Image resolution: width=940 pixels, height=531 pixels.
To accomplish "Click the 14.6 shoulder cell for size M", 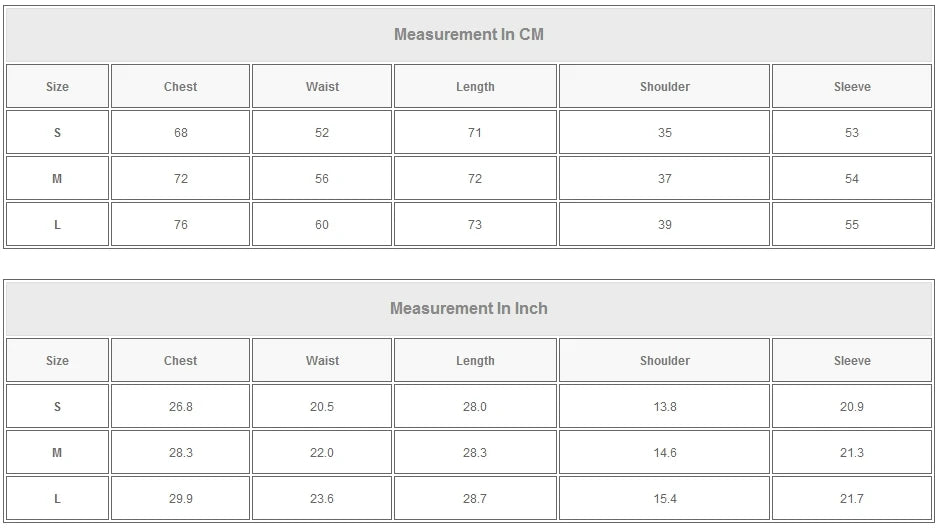I will pos(665,453).
